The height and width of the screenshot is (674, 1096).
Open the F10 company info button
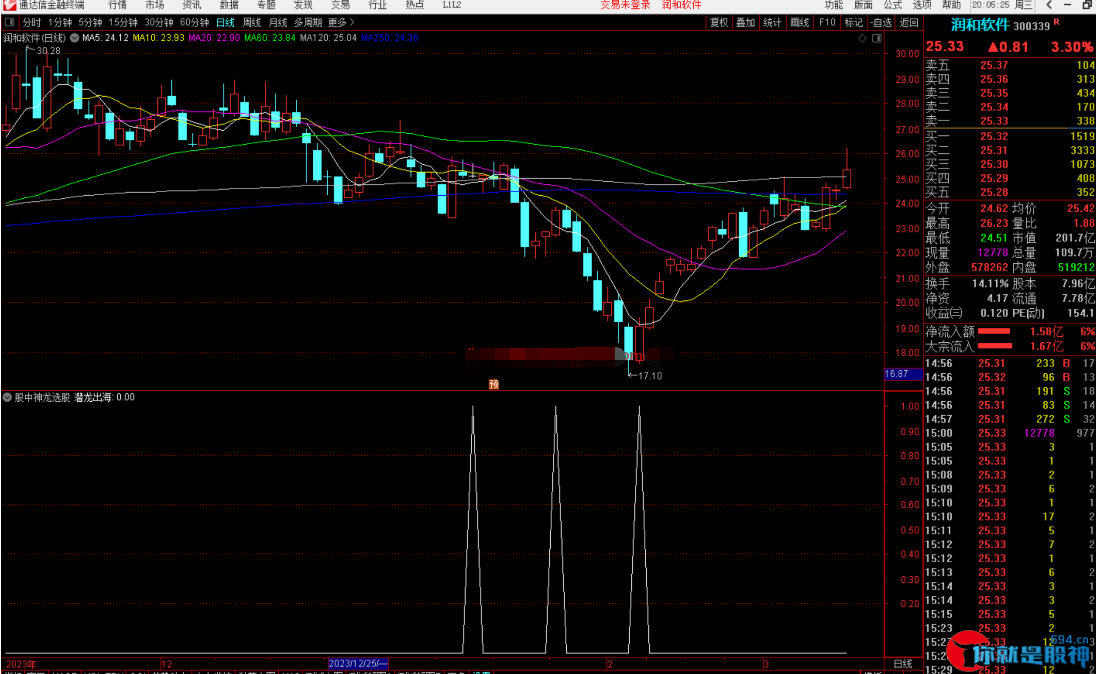click(x=827, y=22)
